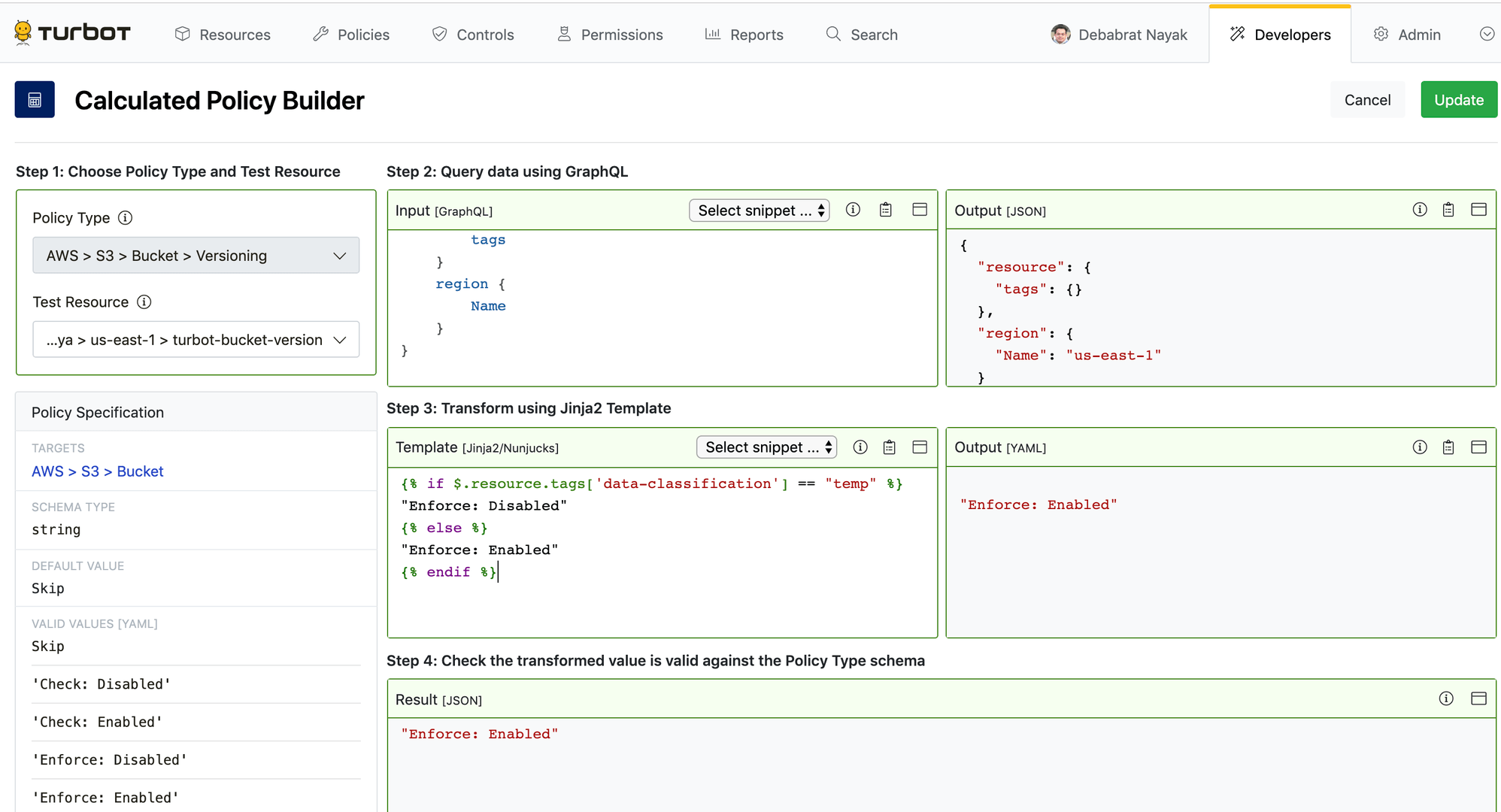Click info icon in Template Jinja2 panel
This screenshot has height=812, width=1501.
pos(860,447)
